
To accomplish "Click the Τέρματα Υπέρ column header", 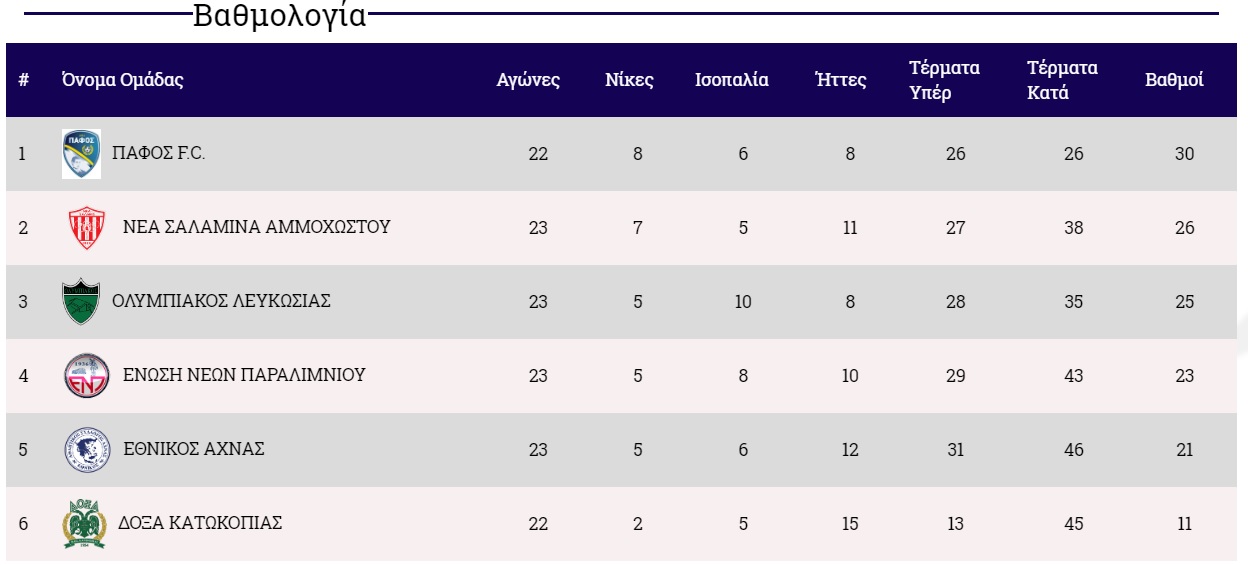I will (944, 81).
